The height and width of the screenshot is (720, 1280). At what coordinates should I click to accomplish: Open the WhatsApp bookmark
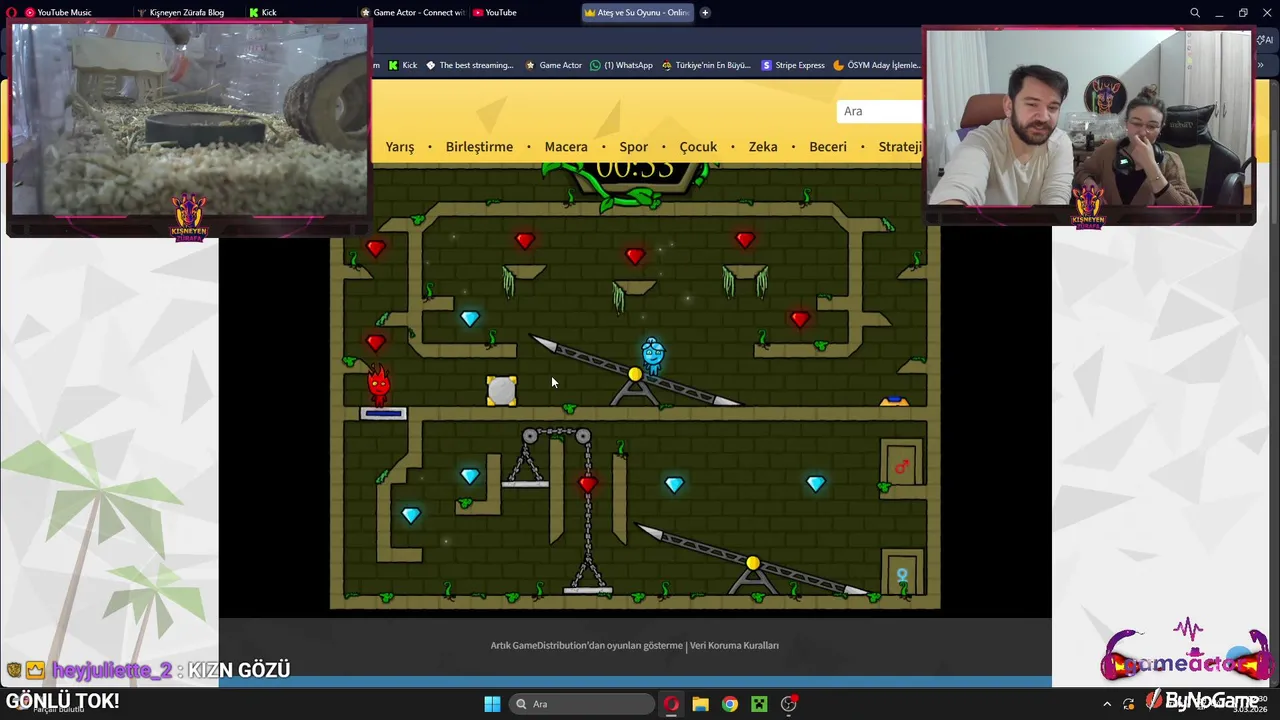(621, 65)
